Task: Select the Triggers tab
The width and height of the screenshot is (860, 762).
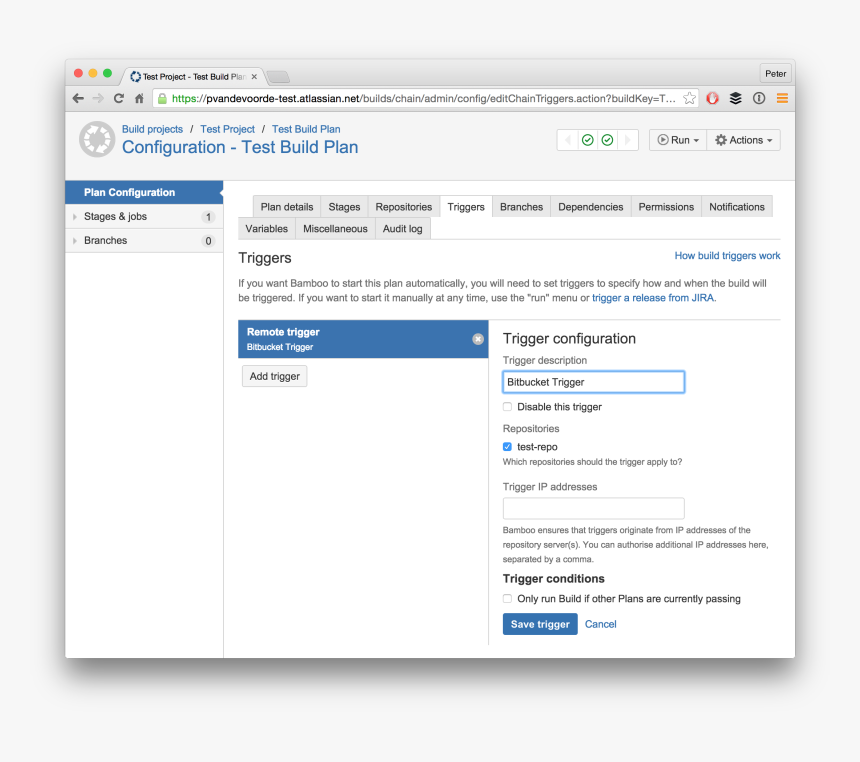Action: [x=466, y=207]
